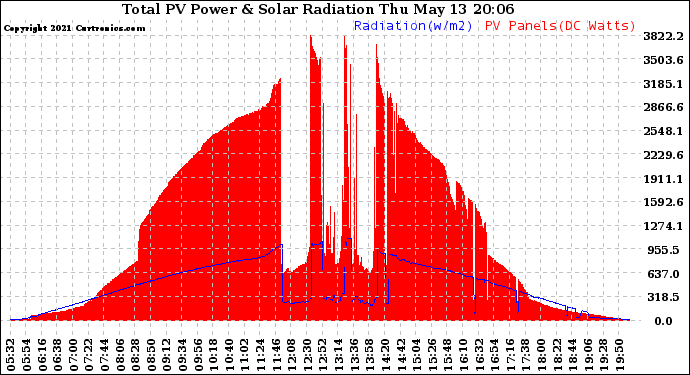The image size is (690, 375).
Task: Click the 17:38 time label
Action: [x=527, y=355]
